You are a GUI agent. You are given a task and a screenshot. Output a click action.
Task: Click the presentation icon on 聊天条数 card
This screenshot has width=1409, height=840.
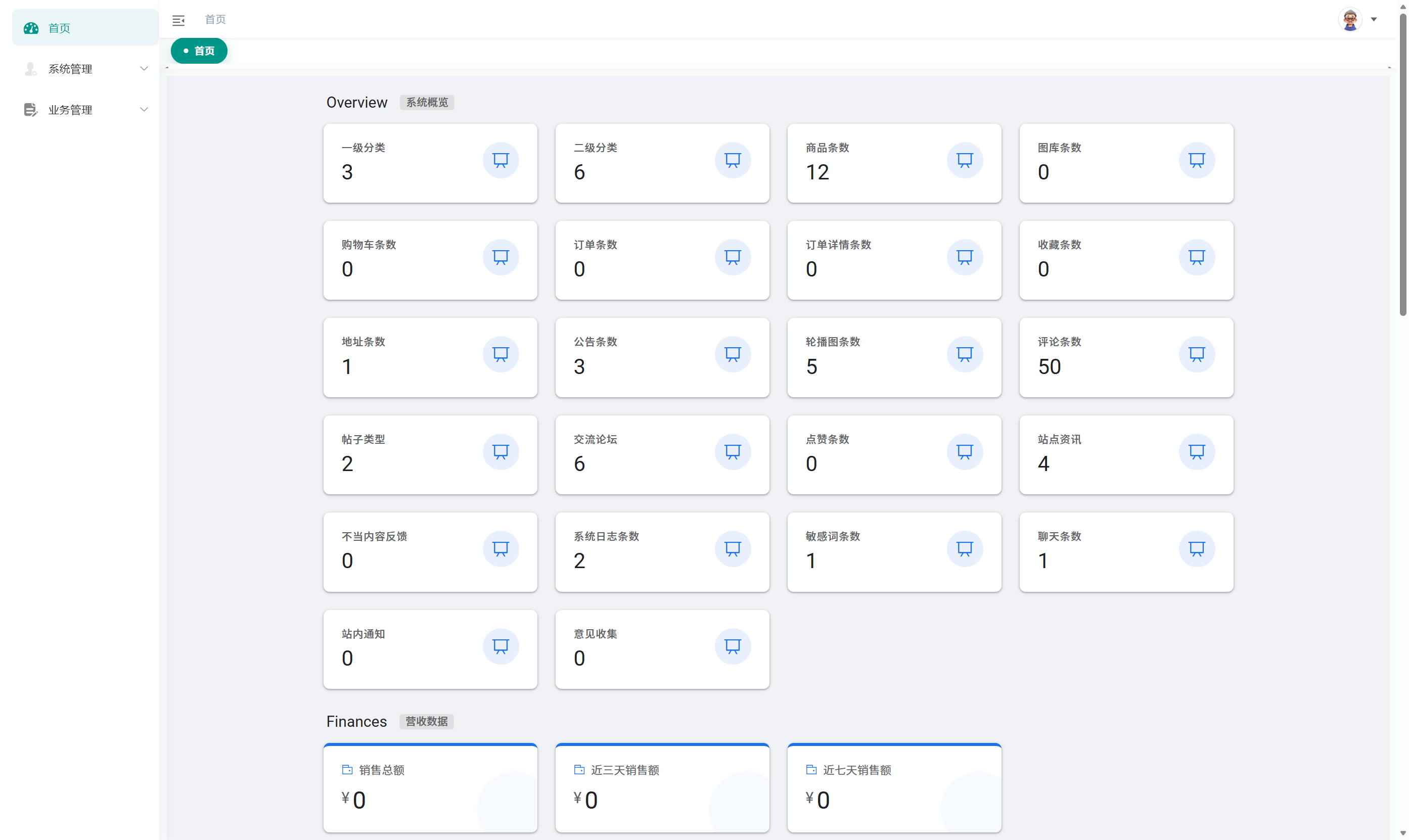[x=1196, y=548]
